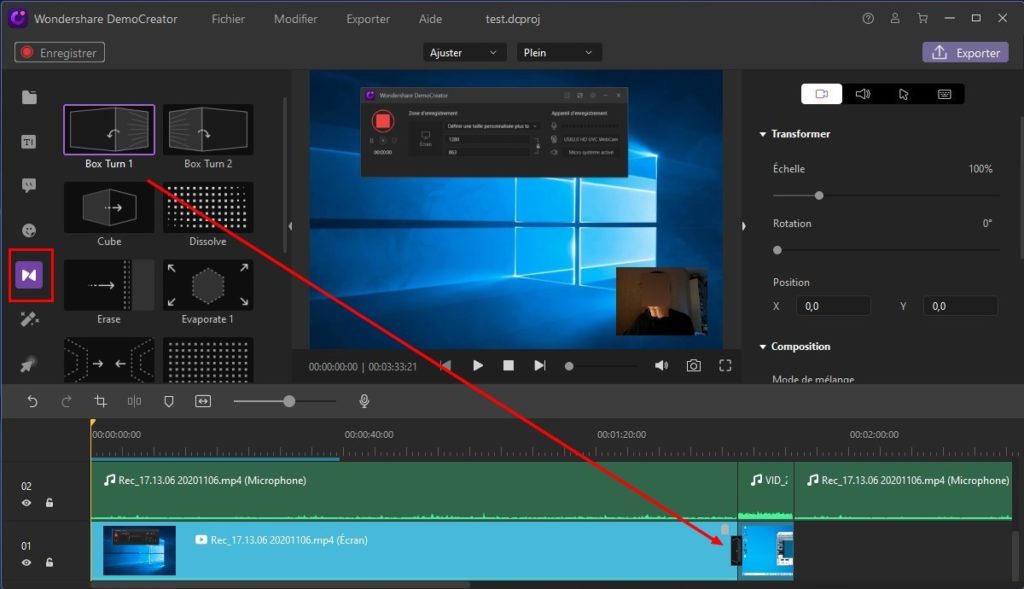Switch to the video properties tab

(822, 94)
